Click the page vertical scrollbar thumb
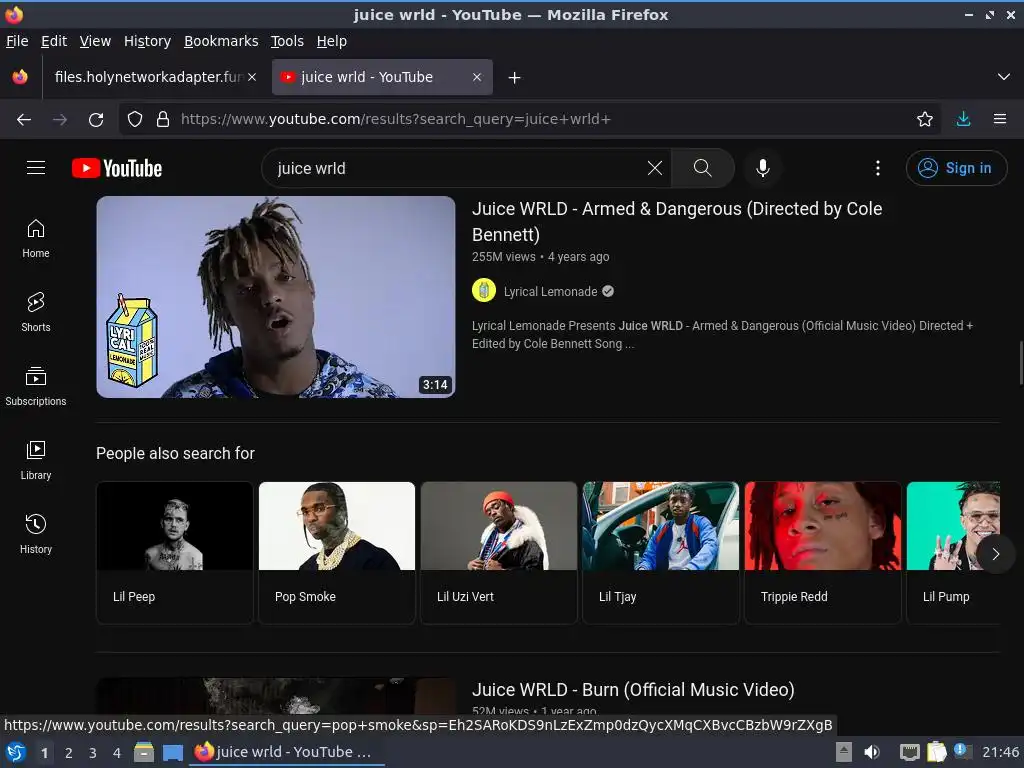Viewport: 1024px width, 768px height. point(1021,362)
